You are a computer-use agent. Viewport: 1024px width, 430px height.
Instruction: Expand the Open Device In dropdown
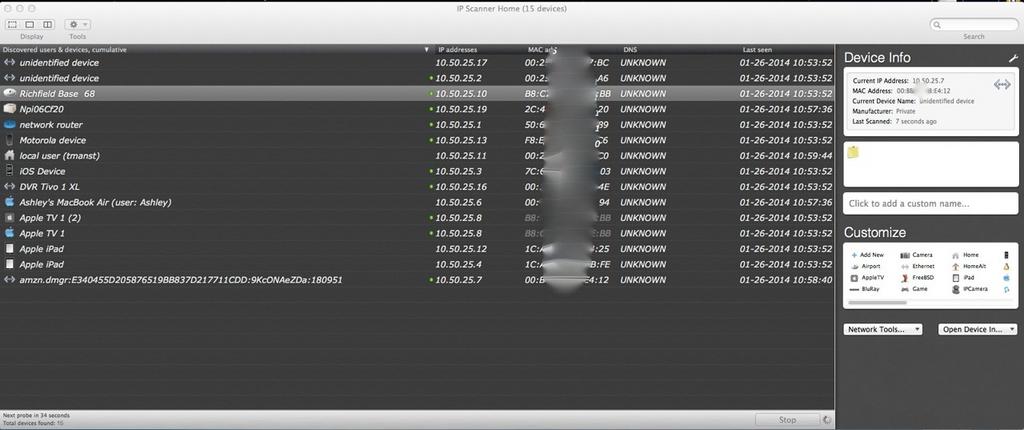click(x=977, y=329)
